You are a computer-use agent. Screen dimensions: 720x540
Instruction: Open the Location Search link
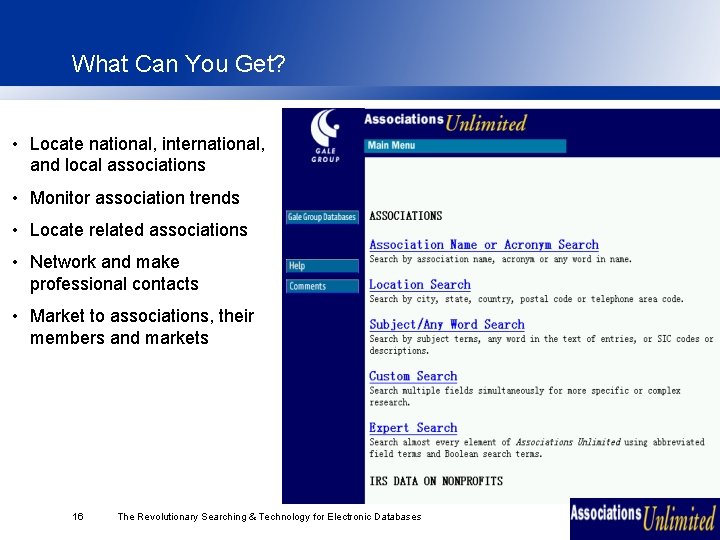tap(420, 285)
